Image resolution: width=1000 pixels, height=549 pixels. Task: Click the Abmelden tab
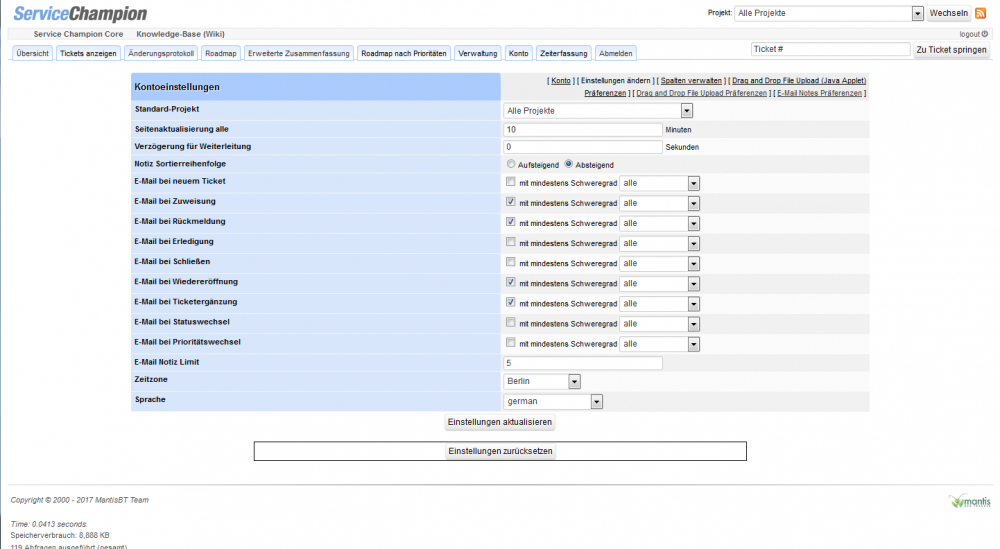pyautogui.click(x=615, y=54)
